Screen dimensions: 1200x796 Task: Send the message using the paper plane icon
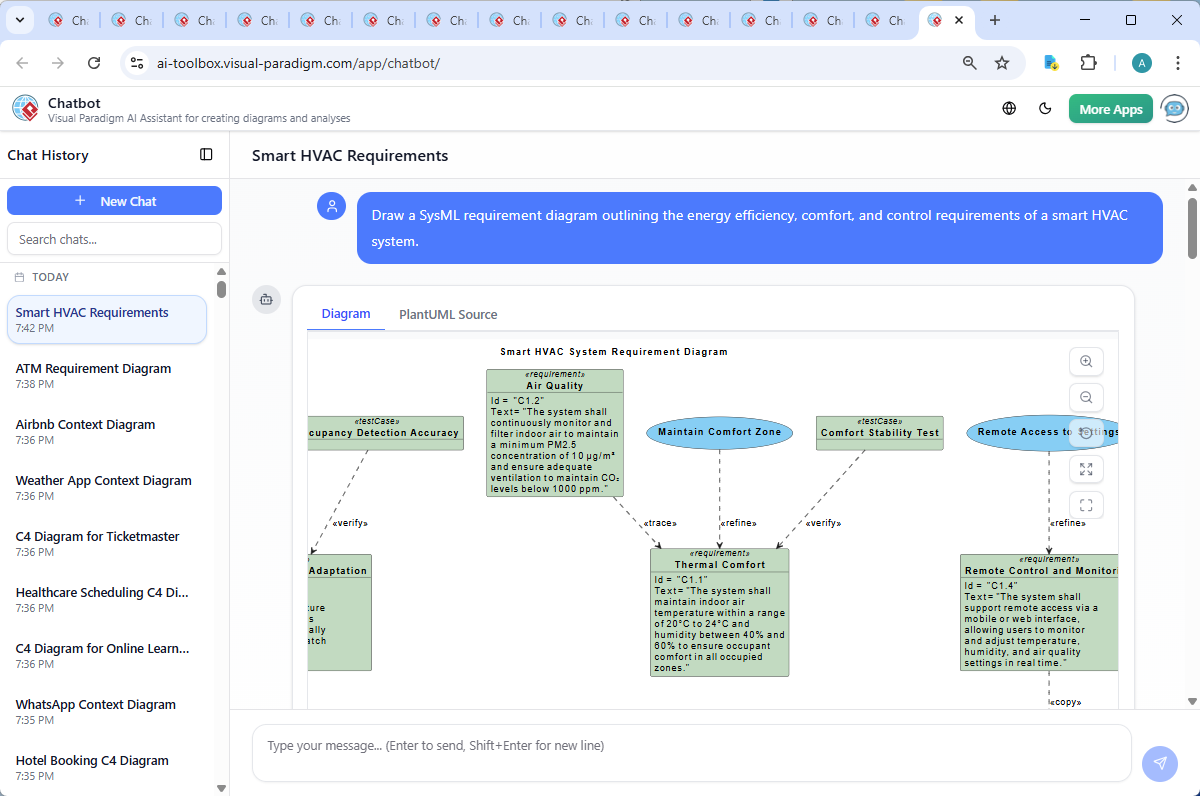(x=1159, y=763)
